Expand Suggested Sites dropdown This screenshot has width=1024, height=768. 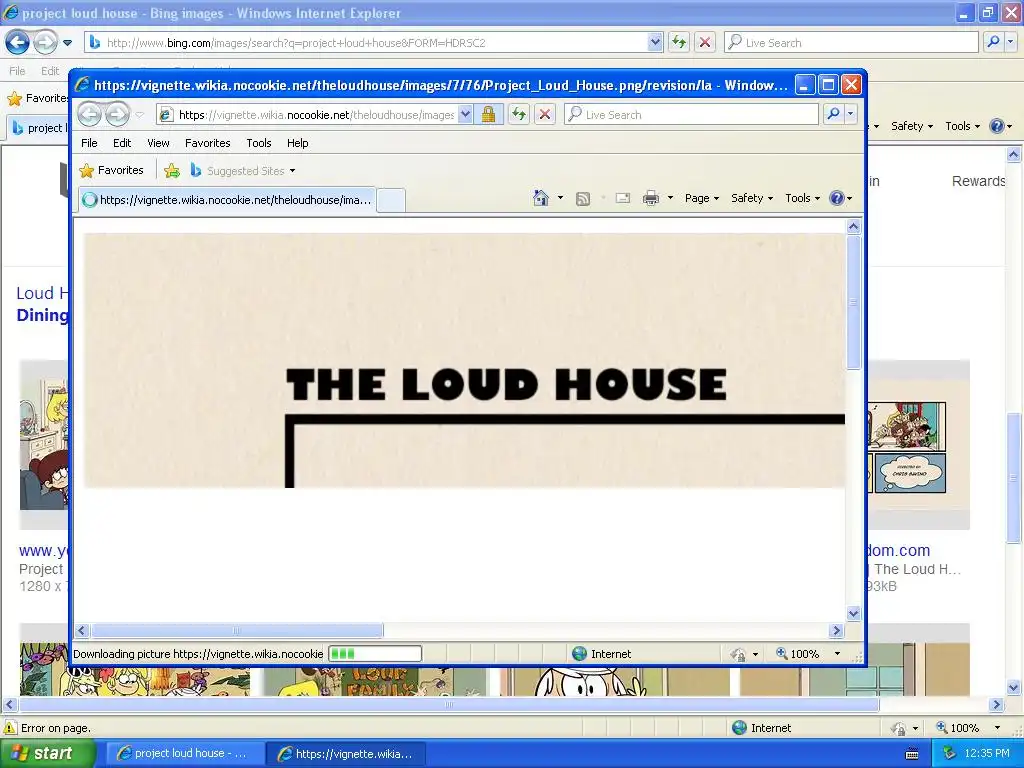293,171
